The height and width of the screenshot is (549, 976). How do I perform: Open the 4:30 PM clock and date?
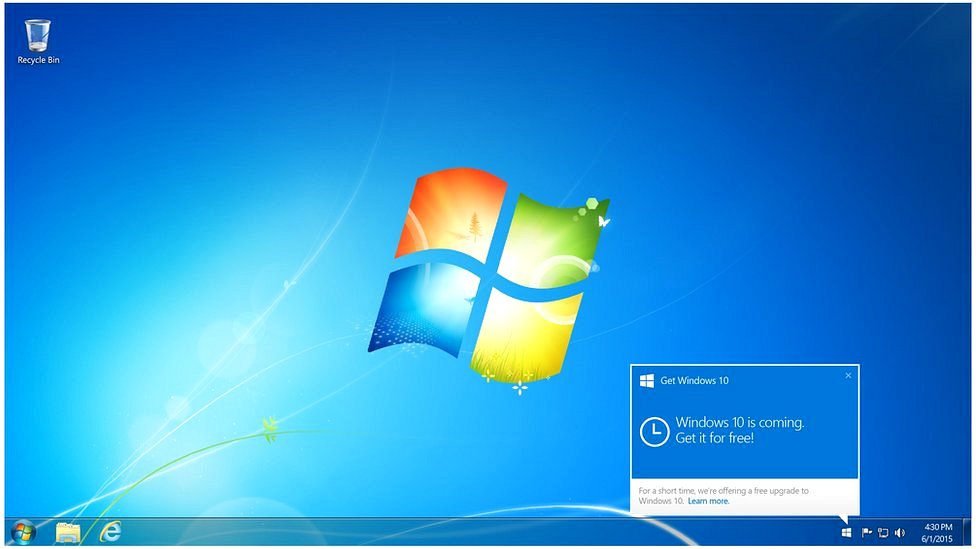click(937, 533)
